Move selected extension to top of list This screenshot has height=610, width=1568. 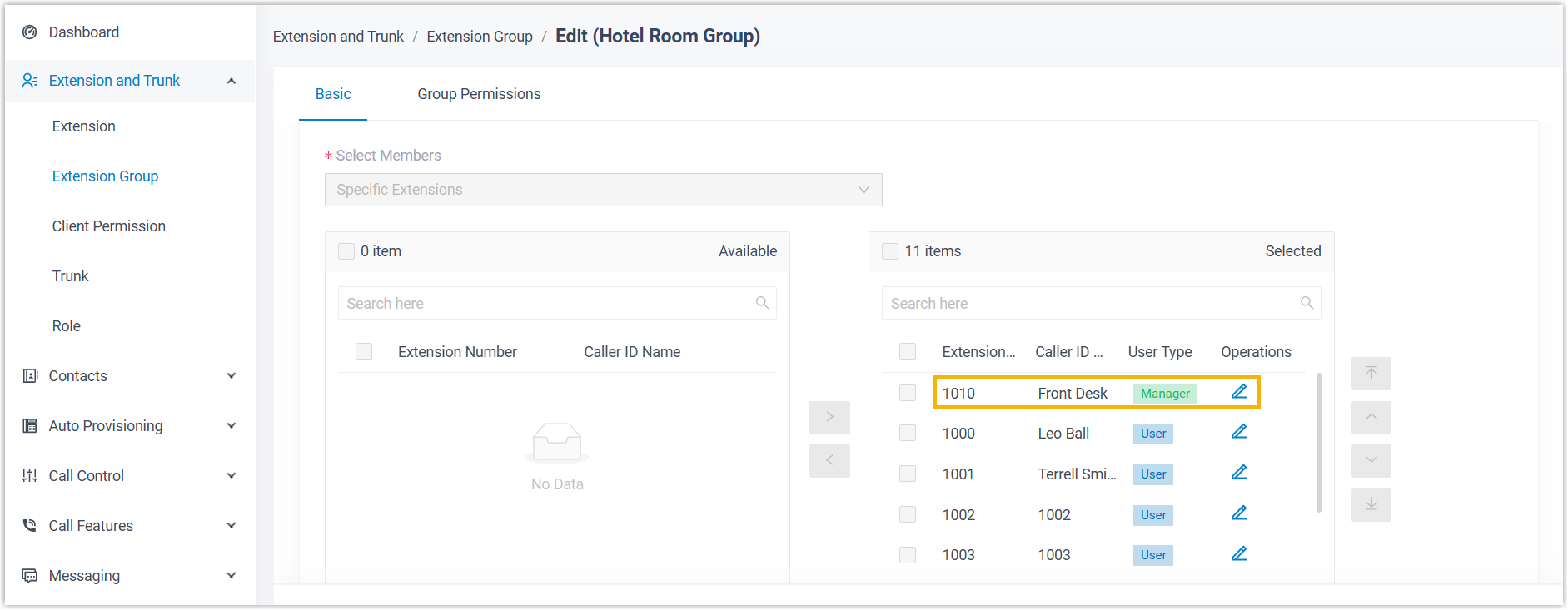(1371, 374)
